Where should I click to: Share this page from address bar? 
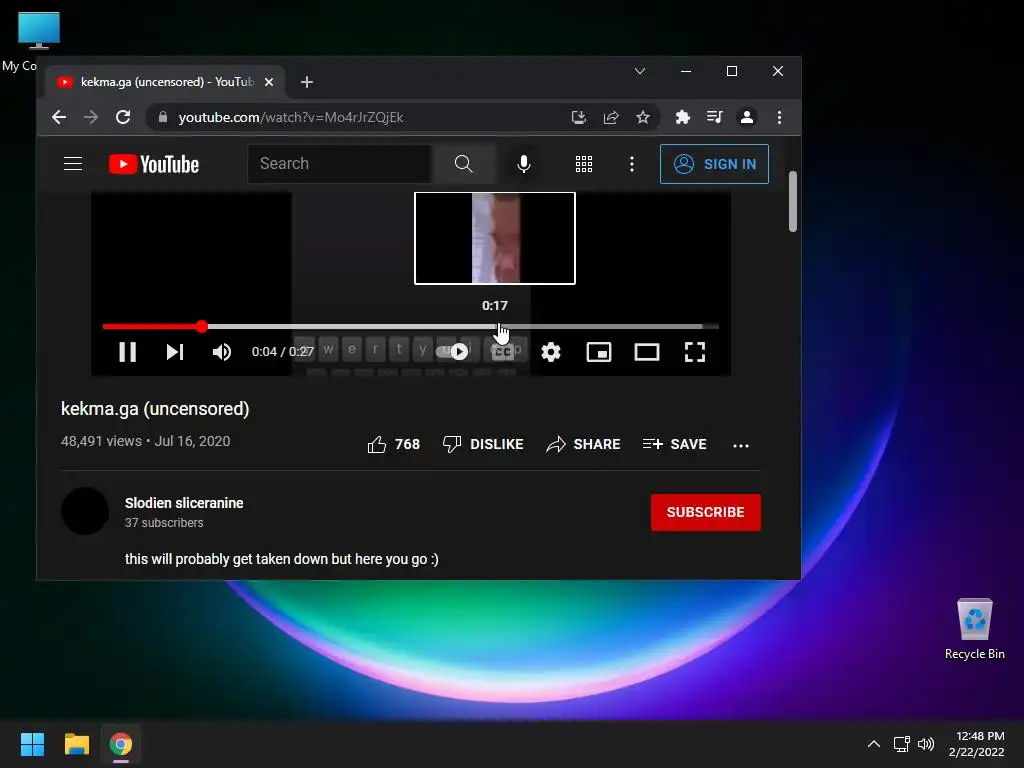coord(611,118)
